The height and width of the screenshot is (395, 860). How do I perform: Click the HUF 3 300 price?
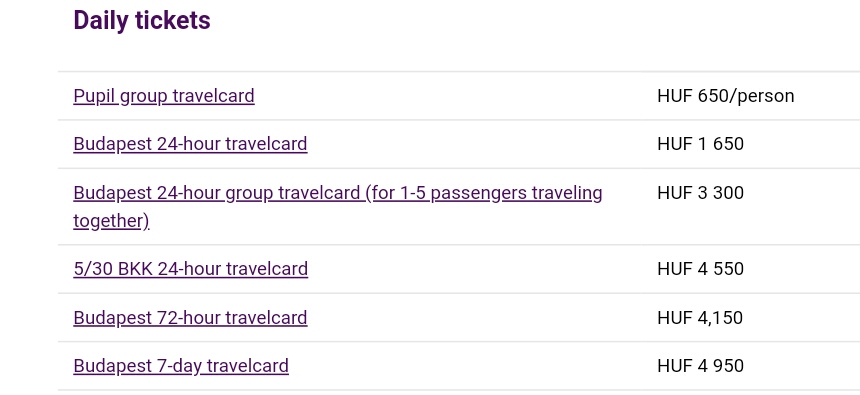pyautogui.click(x=700, y=193)
